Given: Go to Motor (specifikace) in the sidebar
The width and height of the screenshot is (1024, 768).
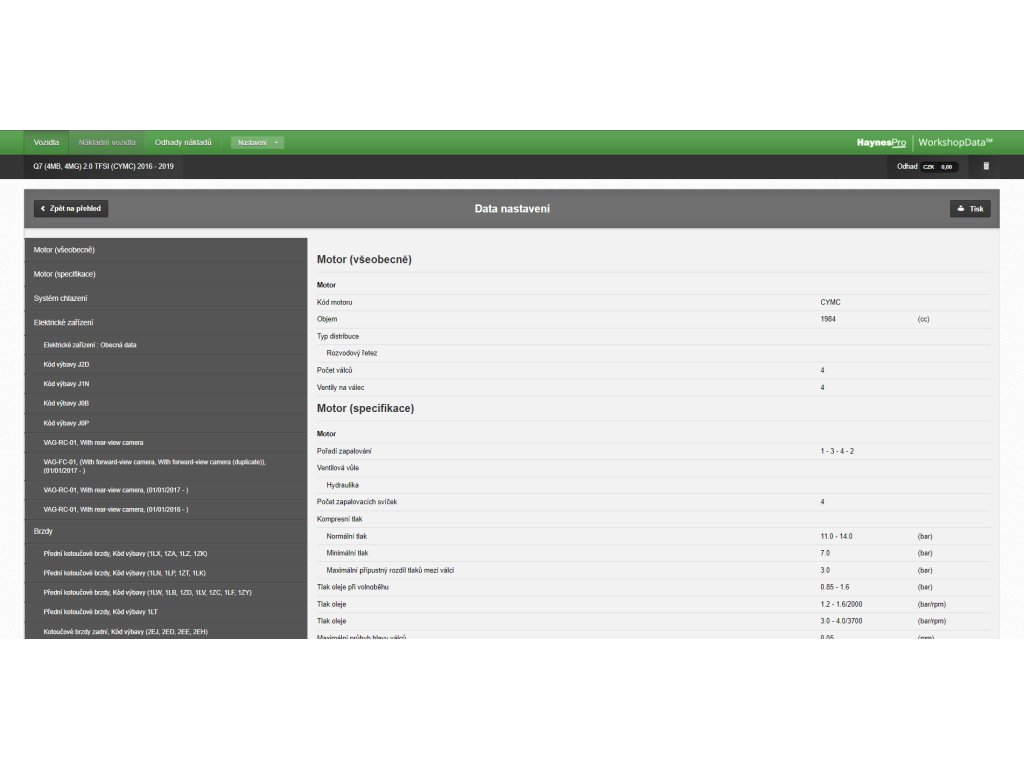Looking at the screenshot, I should (65, 274).
